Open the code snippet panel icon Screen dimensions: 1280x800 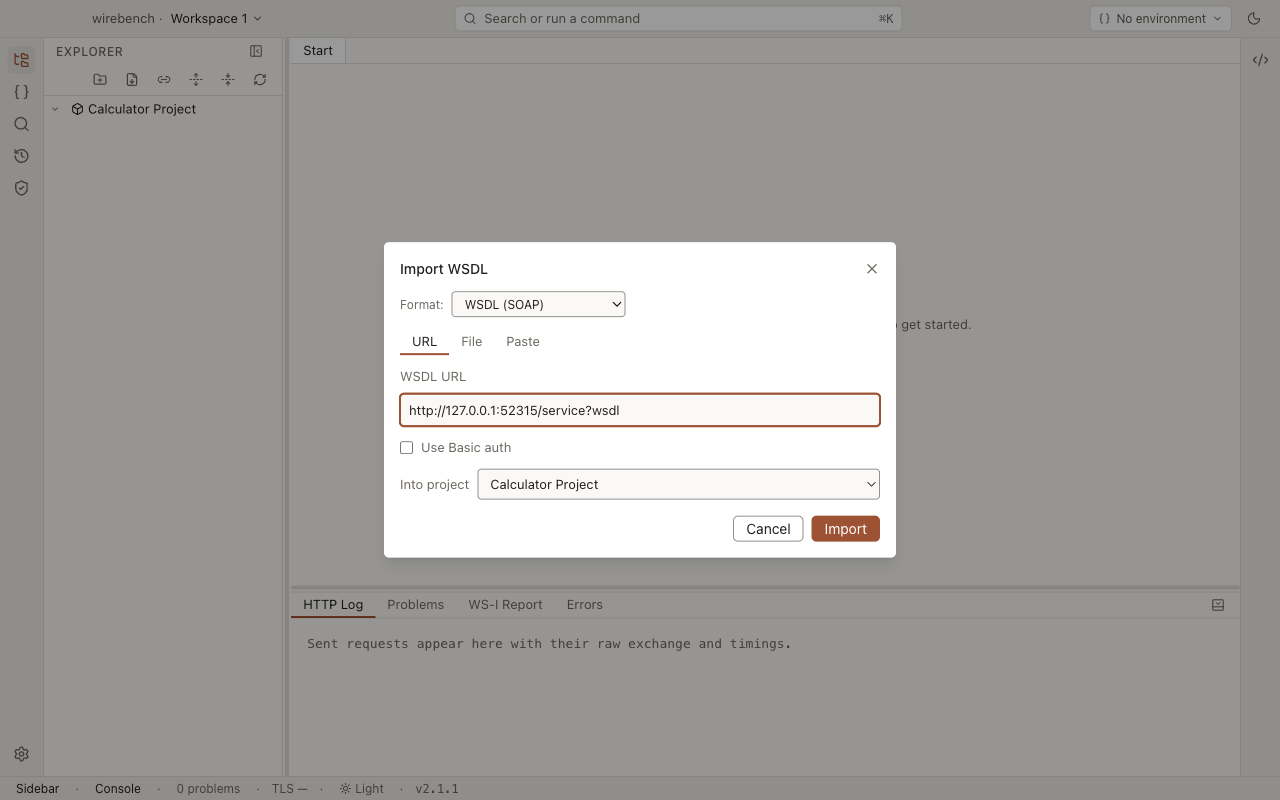(1260, 60)
